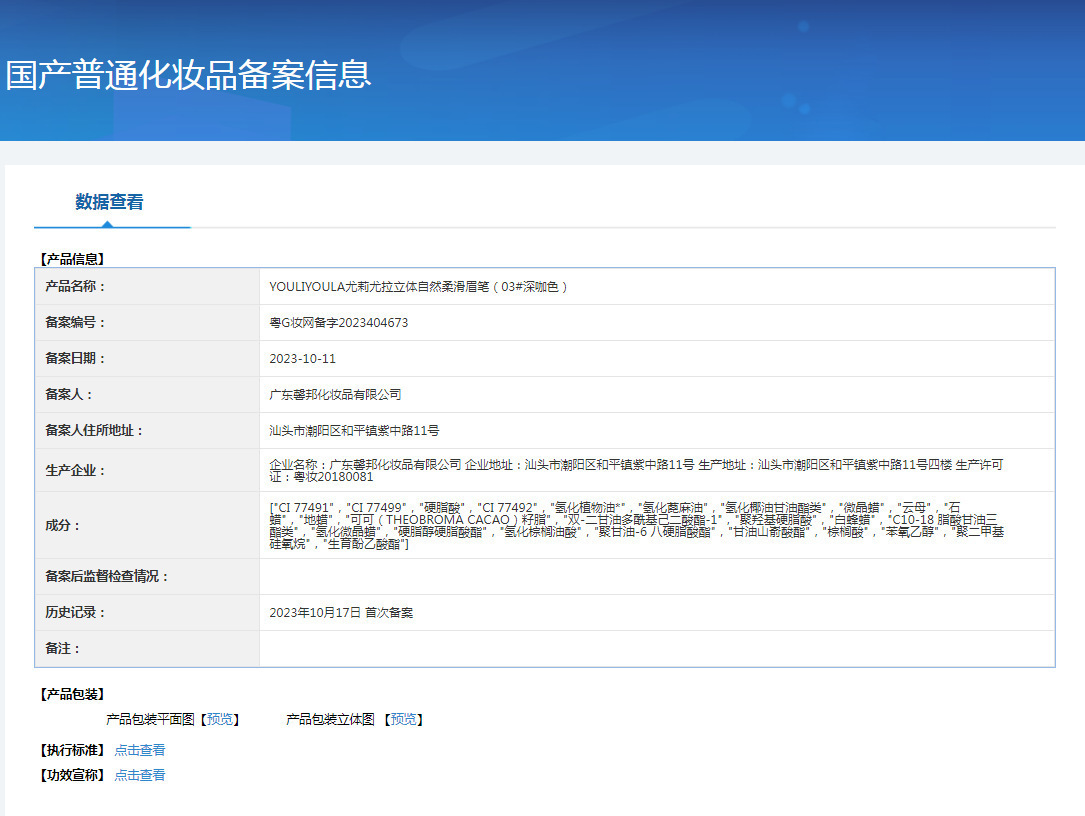1085x816 pixels.
Task: Click the 备案后监督检查情况 row label
Action: (x=107, y=577)
